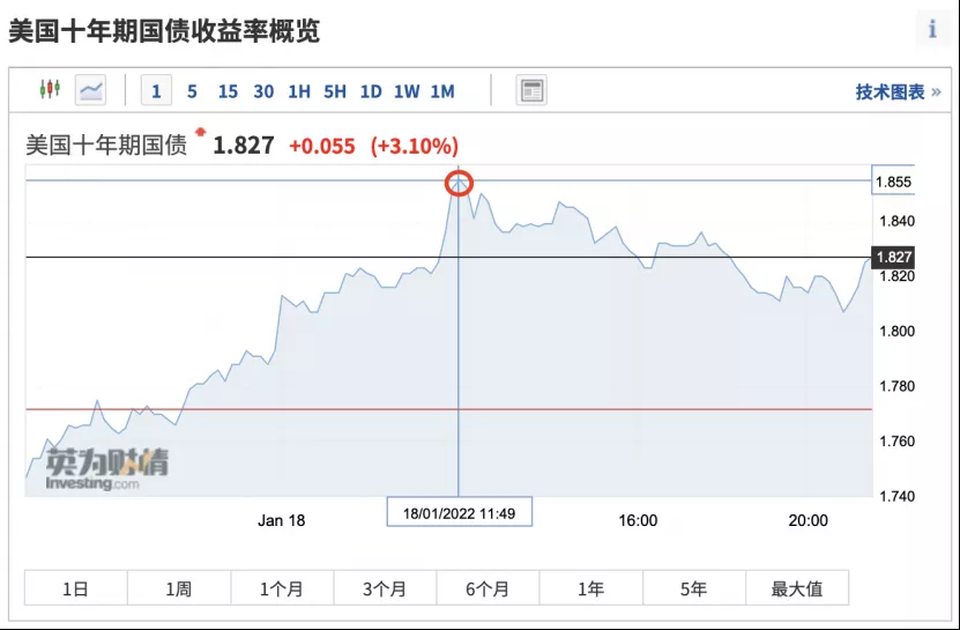
Task: Choose the 1H interval
Action: click(299, 91)
